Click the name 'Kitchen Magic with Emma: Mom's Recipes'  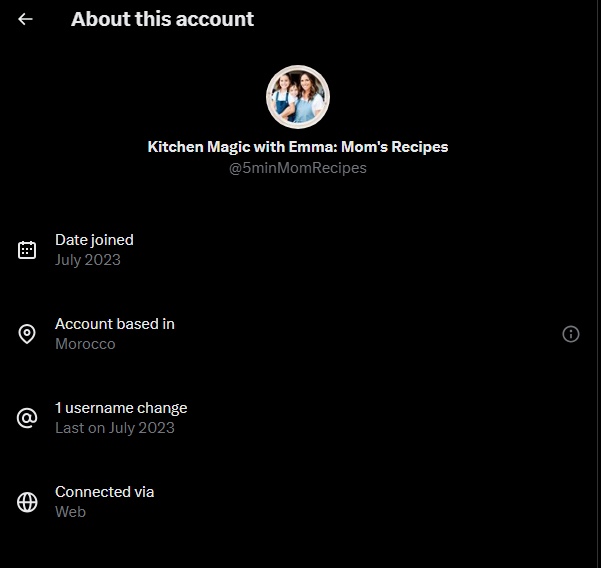pyautogui.click(x=298, y=147)
